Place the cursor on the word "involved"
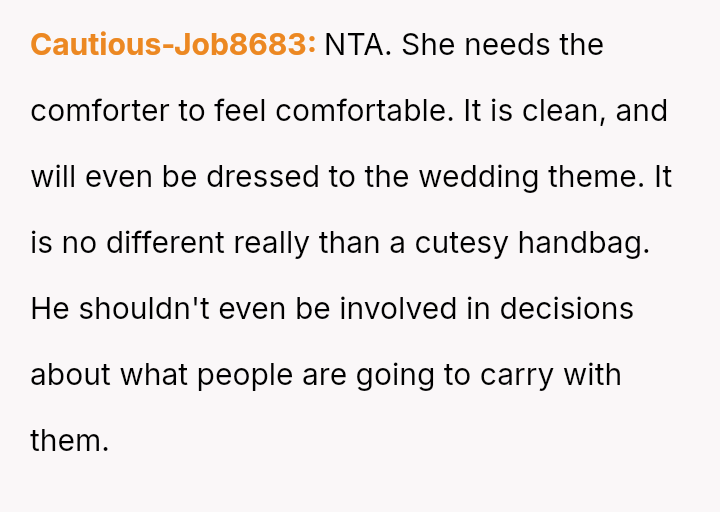Viewport: 720px width, 512px height. click(x=397, y=309)
